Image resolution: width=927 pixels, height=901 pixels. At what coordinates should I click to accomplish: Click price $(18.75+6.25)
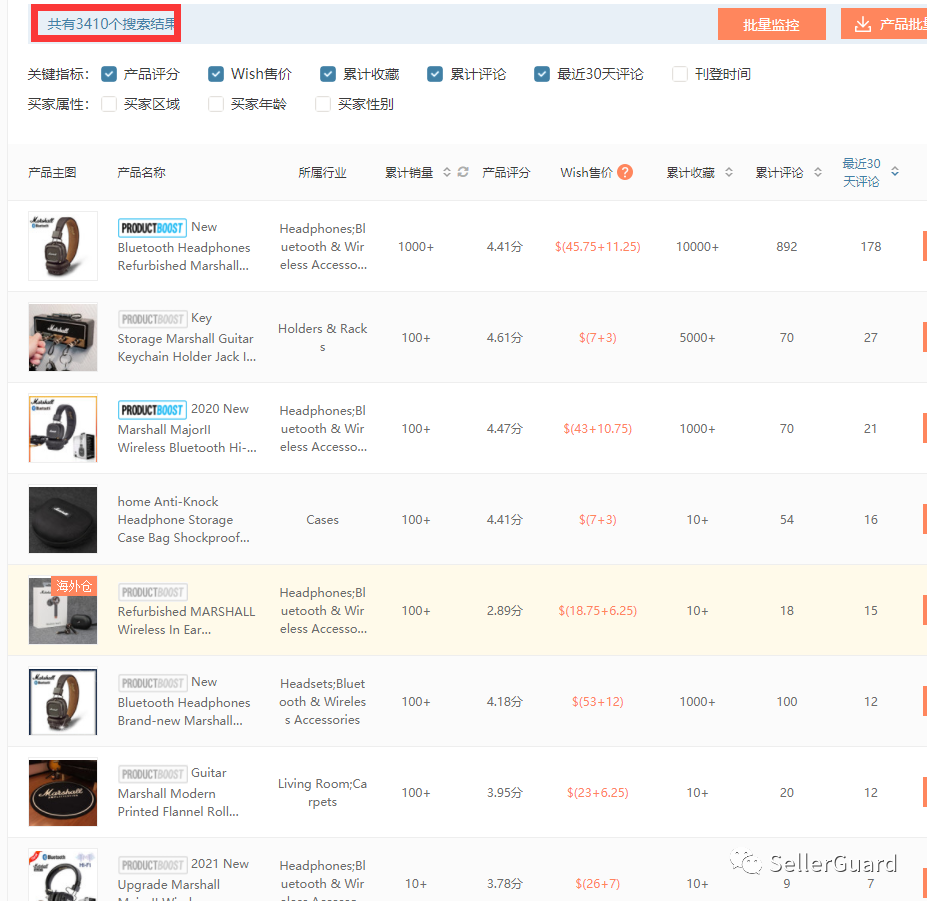(598, 611)
